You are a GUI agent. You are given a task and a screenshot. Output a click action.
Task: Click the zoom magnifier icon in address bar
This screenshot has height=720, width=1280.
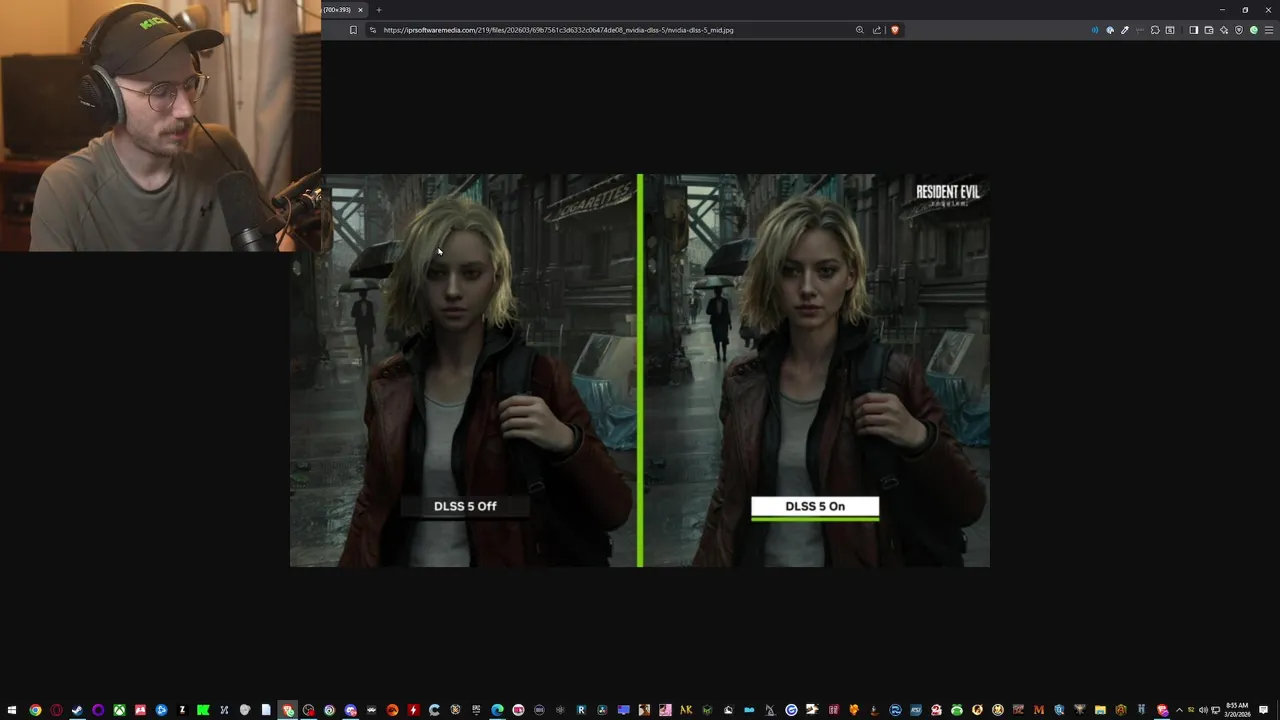tap(859, 30)
